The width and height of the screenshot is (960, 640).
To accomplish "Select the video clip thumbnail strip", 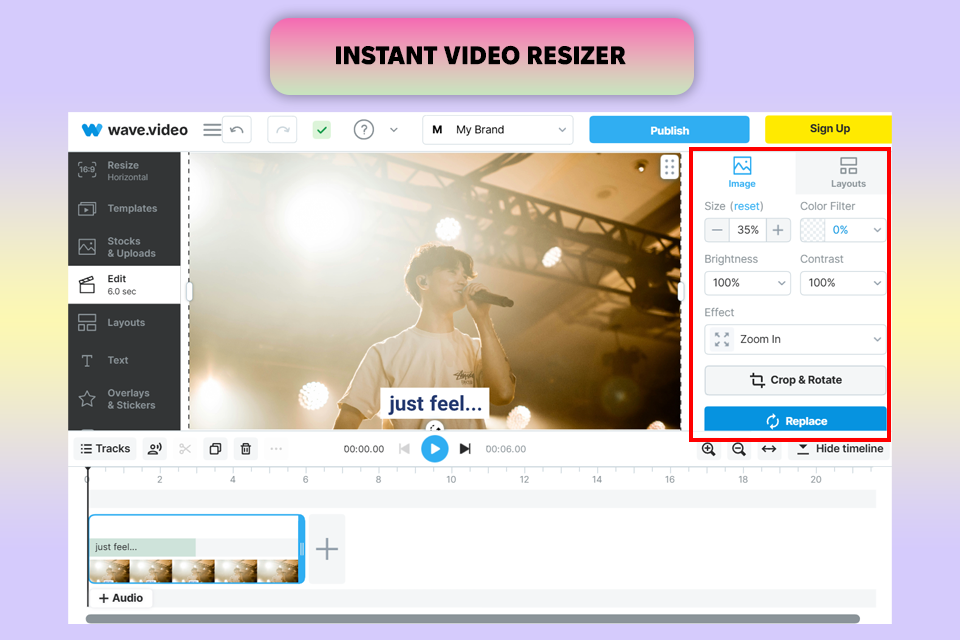I will pyautogui.click(x=194, y=571).
